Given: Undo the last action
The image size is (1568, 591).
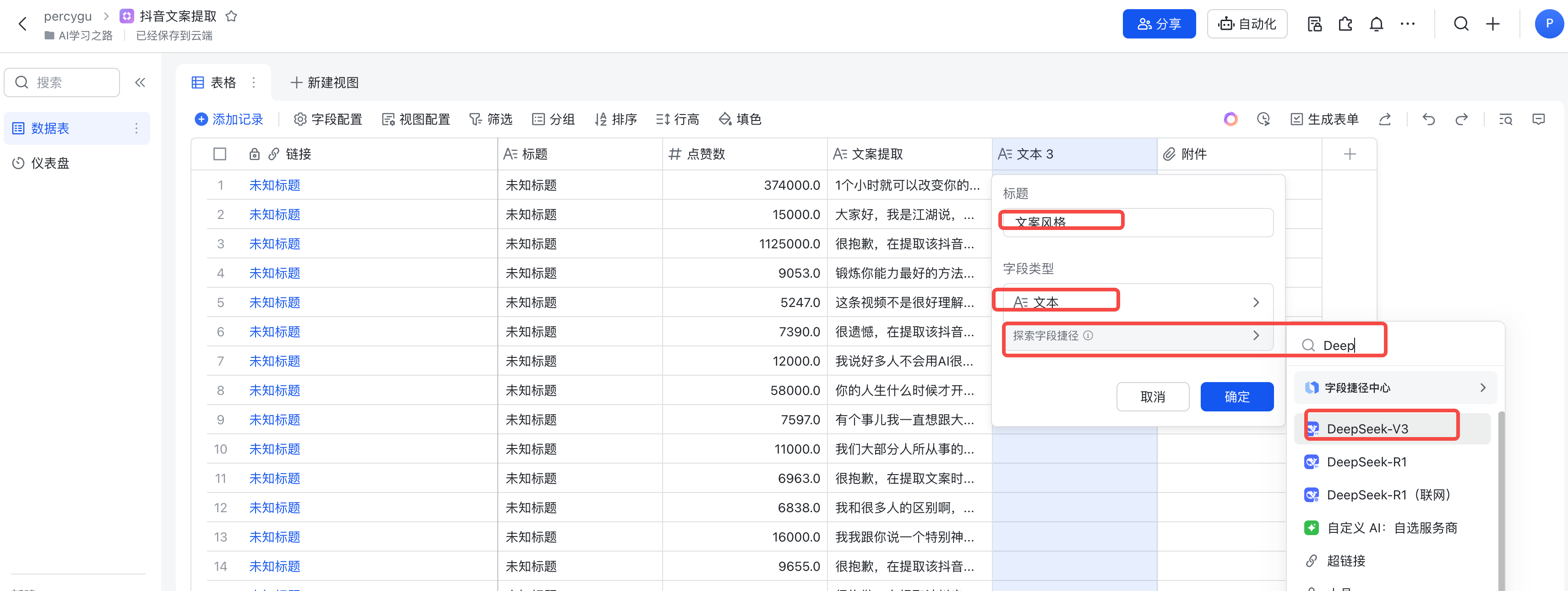Looking at the screenshot, I should (1429, 119).
